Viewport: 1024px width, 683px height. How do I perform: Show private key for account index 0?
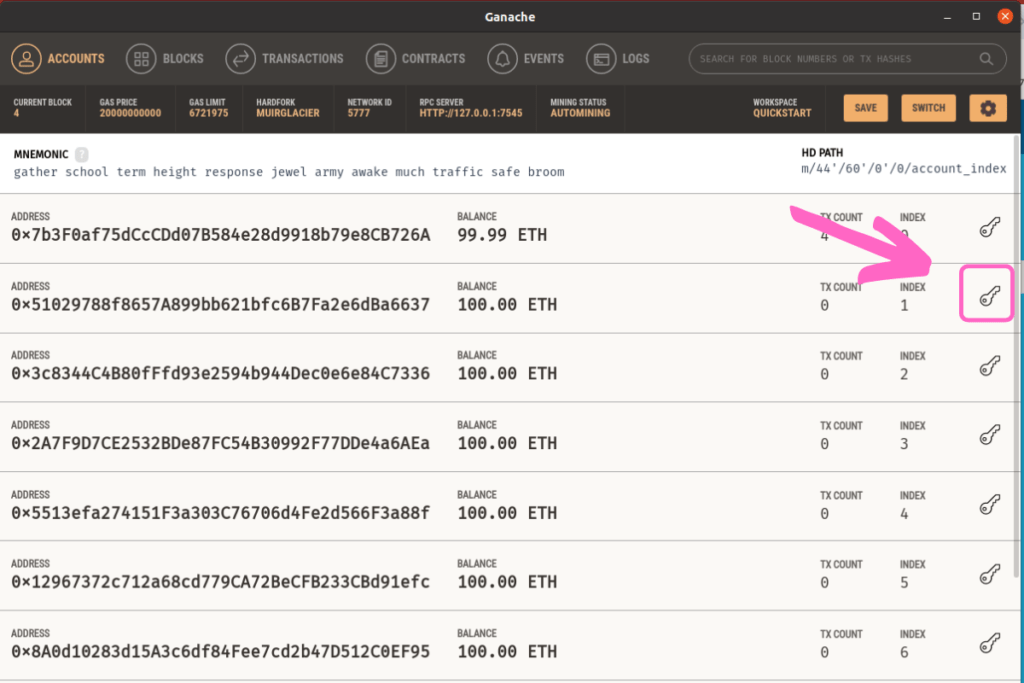(x=989, y=227)
